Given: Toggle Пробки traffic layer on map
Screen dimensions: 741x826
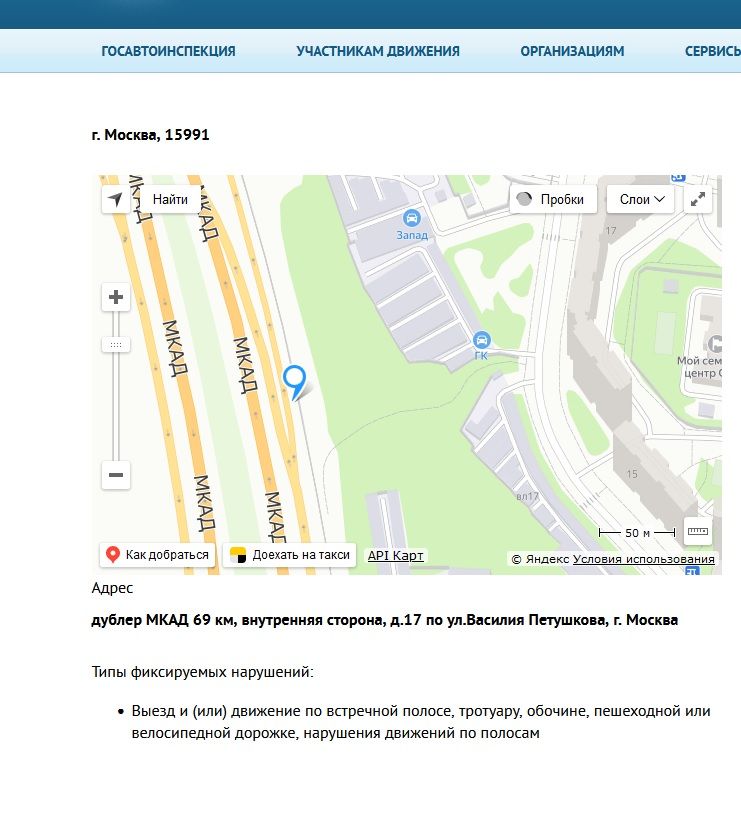Looking at the screenshot, I should click(553, 199).
